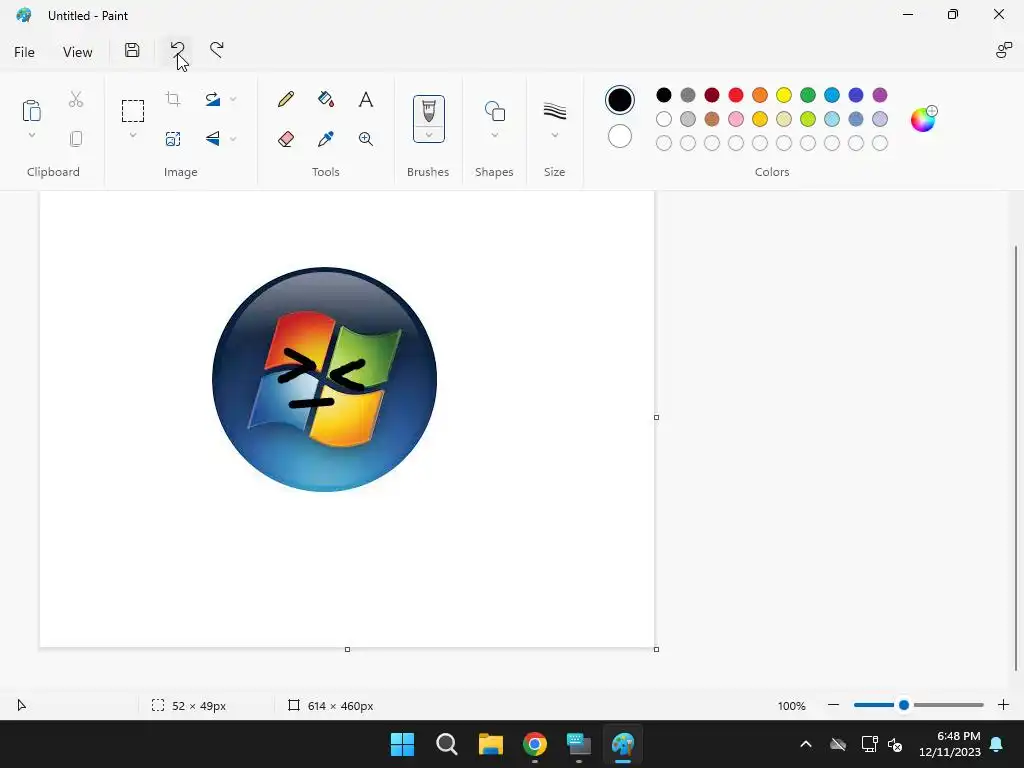The width and height of the screenshot is (1024, 768).
Task: Click the Shapes icon
Action: click(494, 111)
